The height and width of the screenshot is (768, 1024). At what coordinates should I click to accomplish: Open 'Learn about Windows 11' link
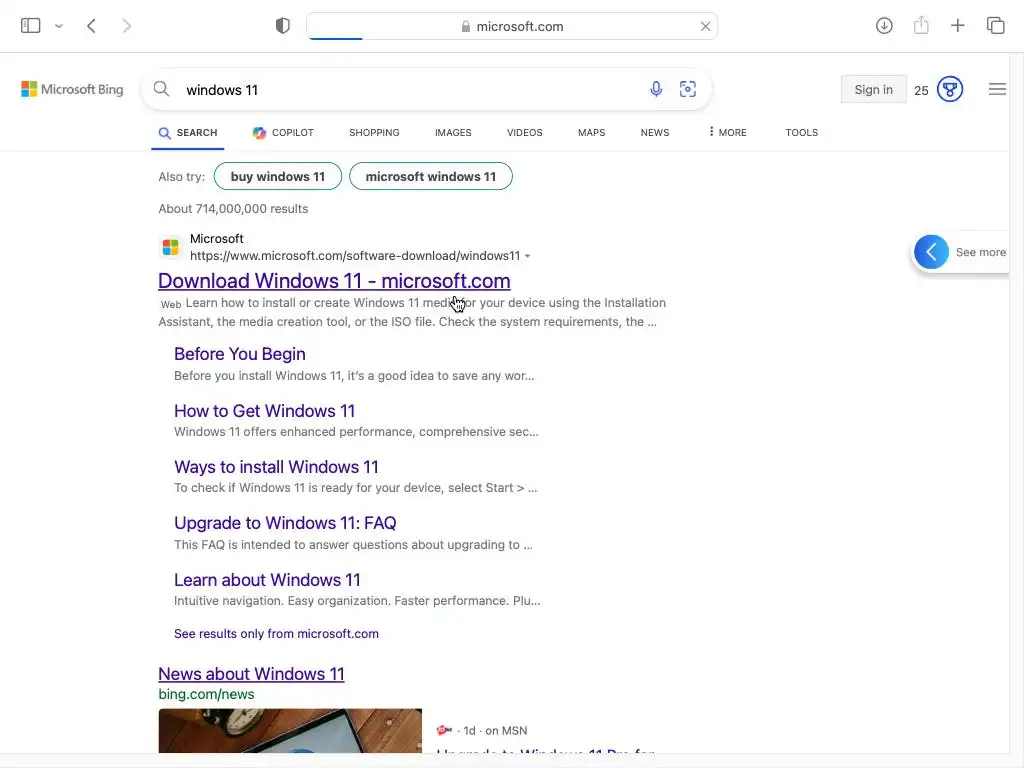267,580
